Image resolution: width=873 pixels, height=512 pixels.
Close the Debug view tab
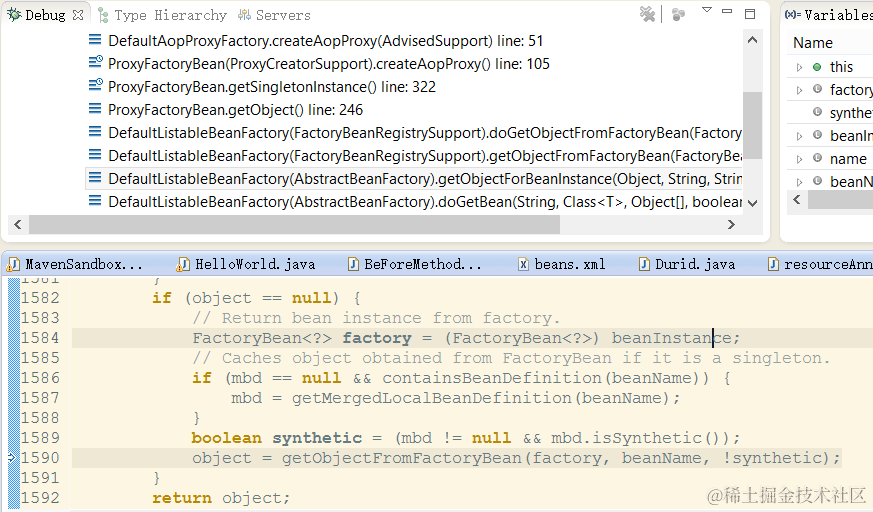pos(78,15)
